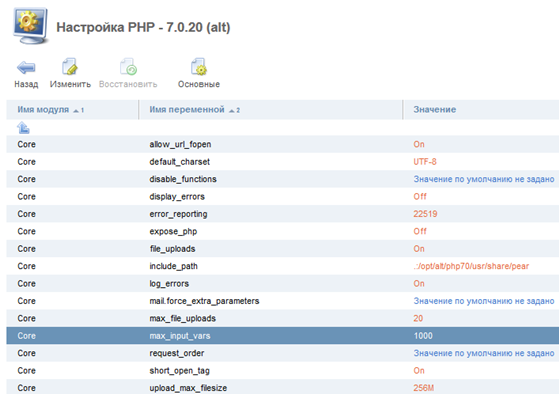Screen dimensions: 559x394
Task: Click the greyed-out Восстановить restore icon
Action: [x=128, y=67]
